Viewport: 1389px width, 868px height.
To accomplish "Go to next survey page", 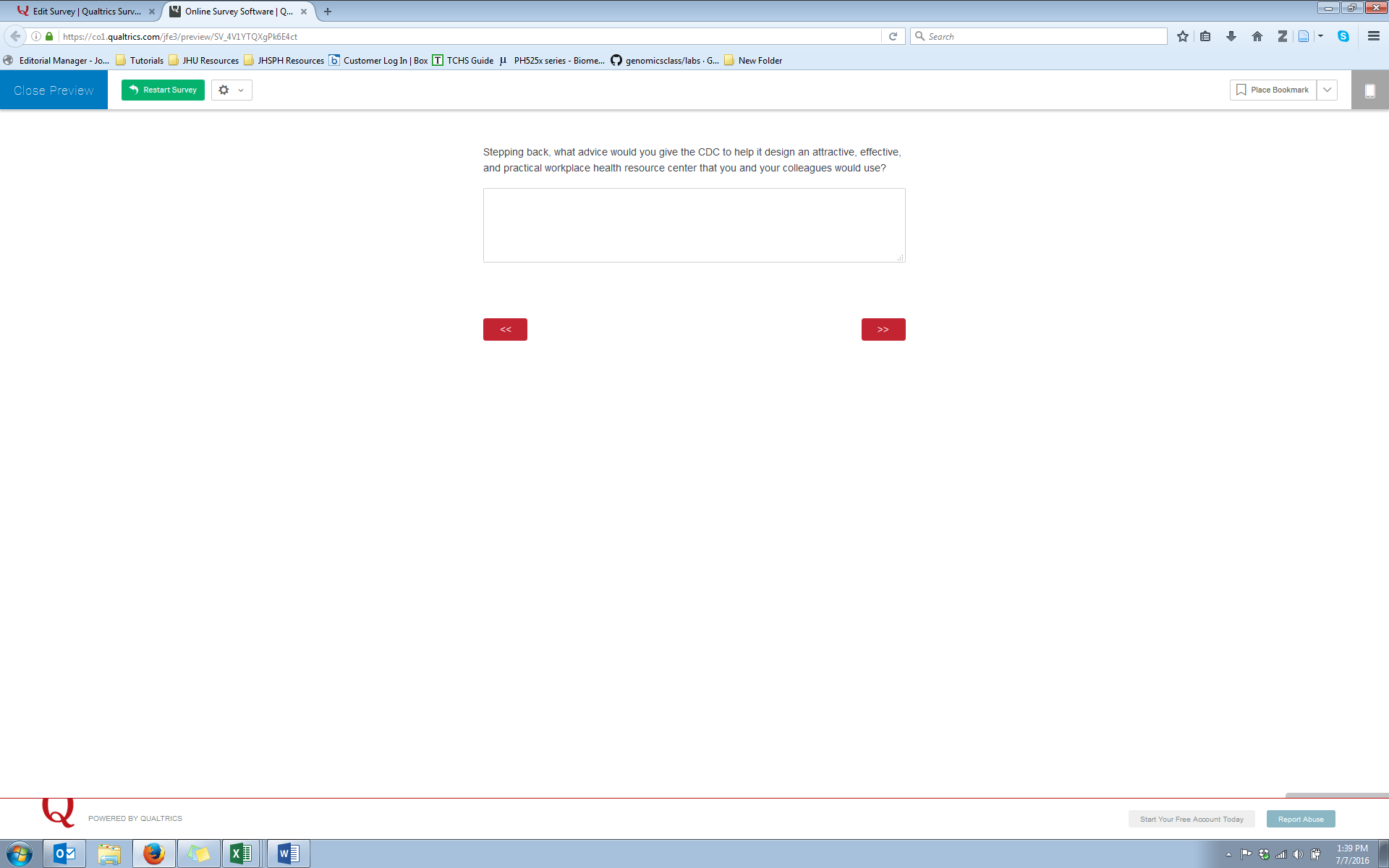I will click(x=883, y=329).
